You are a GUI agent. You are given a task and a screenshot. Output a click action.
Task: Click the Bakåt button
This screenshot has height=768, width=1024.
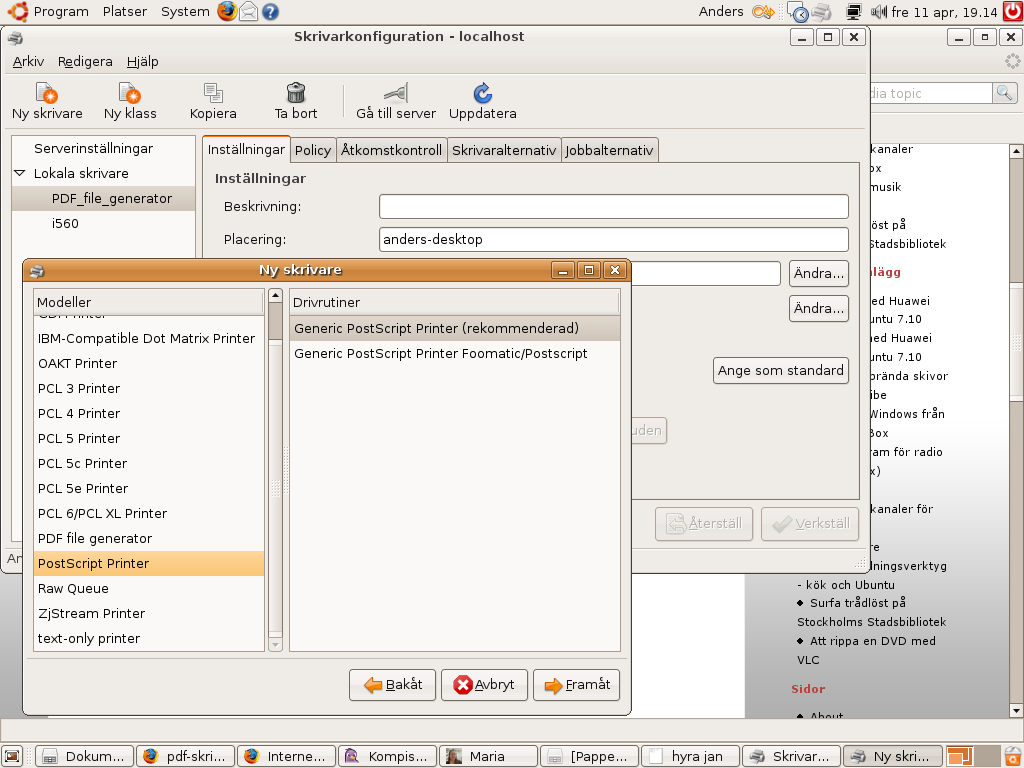(392, 684)
